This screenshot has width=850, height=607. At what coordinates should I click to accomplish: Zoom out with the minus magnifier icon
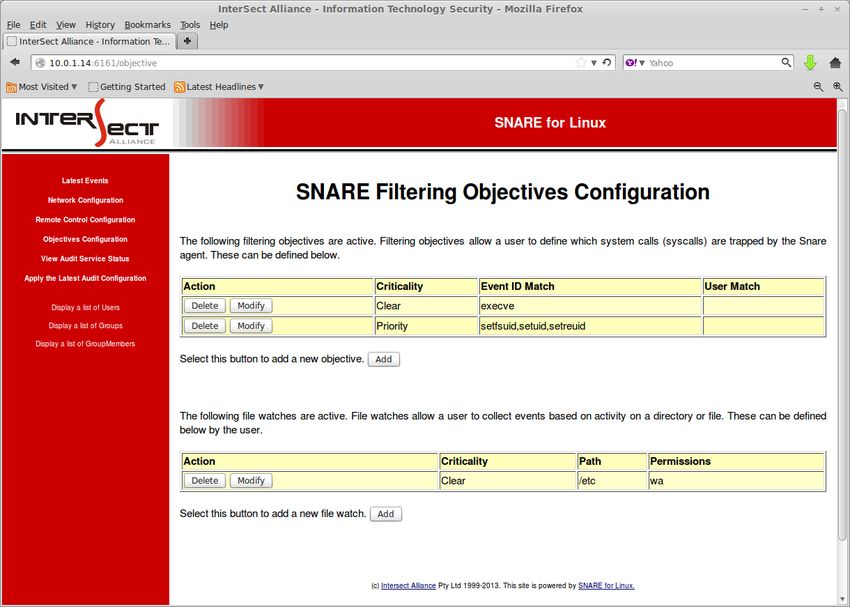tap(818, 87)
